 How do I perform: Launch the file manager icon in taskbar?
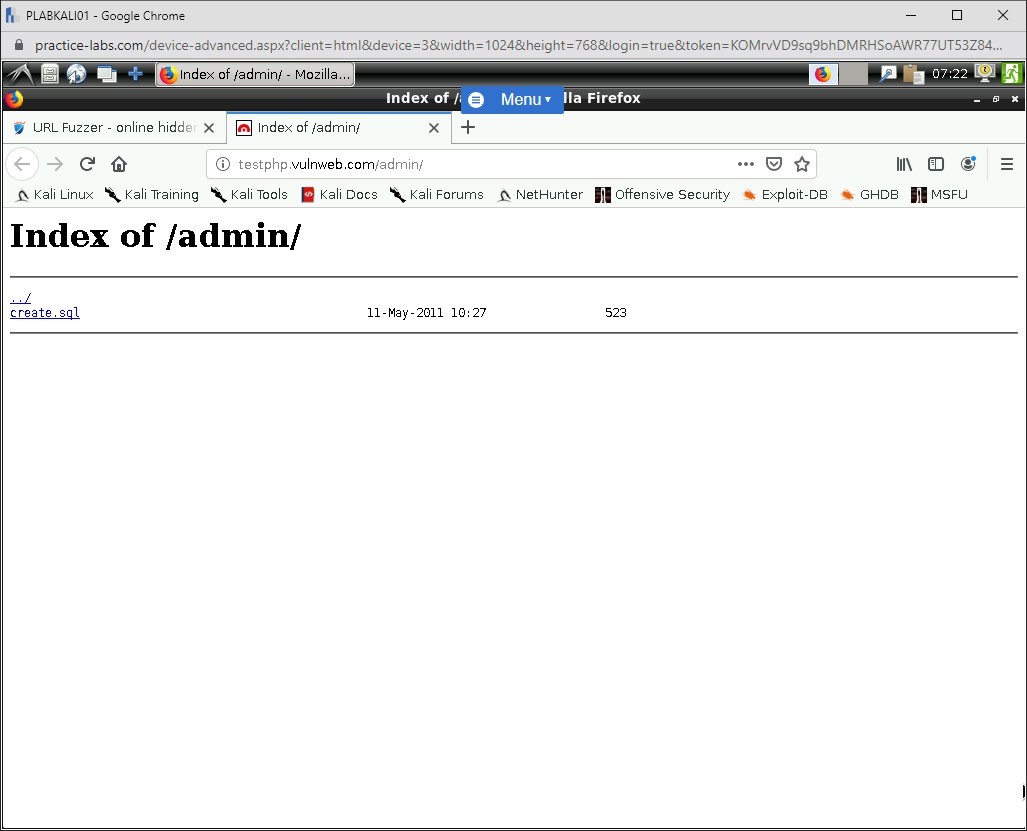tap(49, 74)
